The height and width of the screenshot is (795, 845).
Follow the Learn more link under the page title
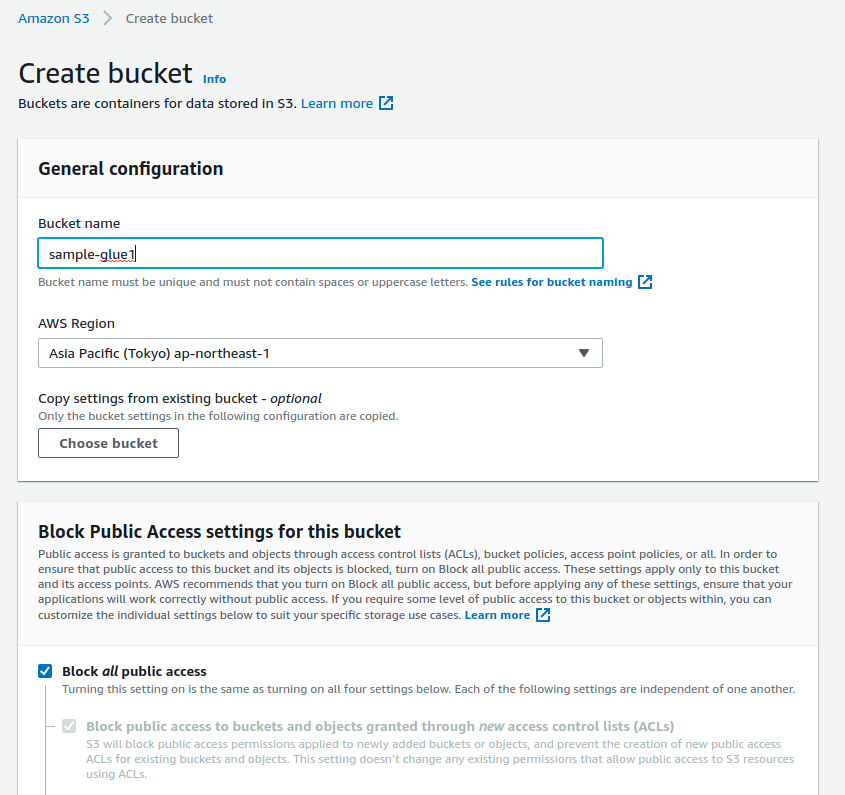click(337, 103)
